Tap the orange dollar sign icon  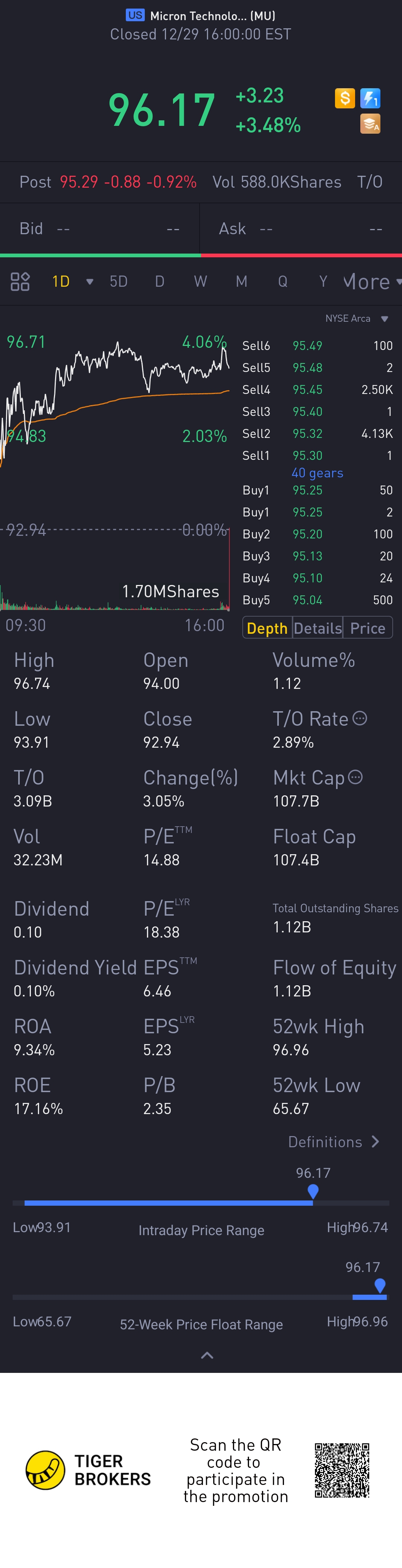[x=345, y=98]
